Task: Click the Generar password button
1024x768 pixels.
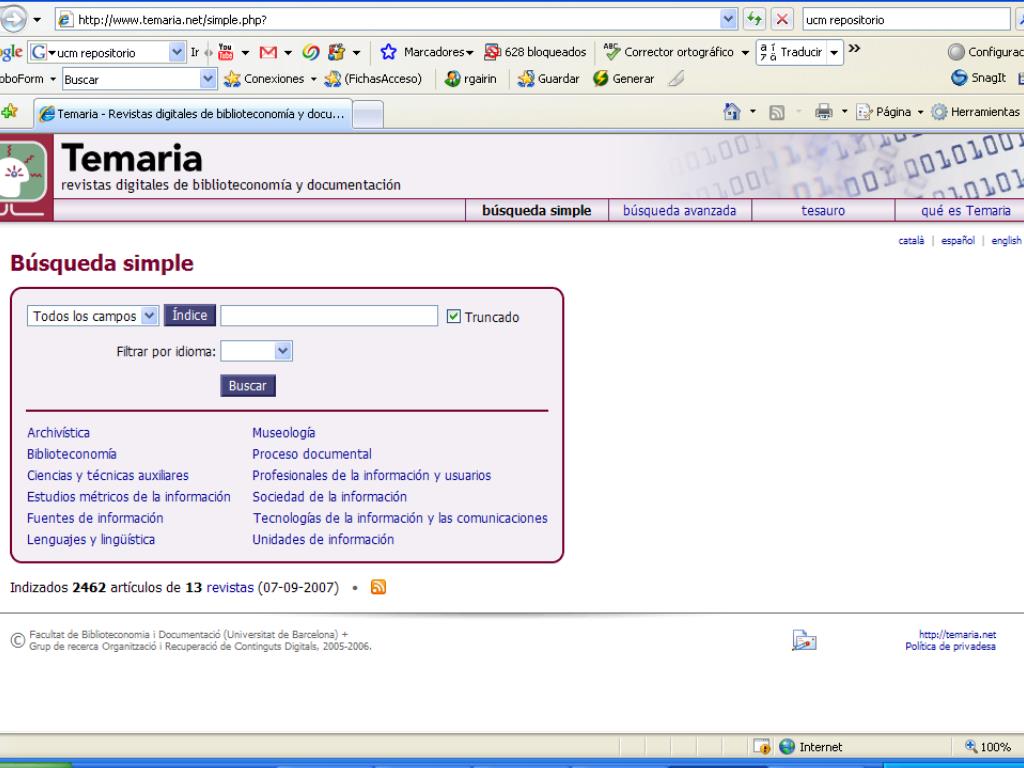Action: click(624, 79)
